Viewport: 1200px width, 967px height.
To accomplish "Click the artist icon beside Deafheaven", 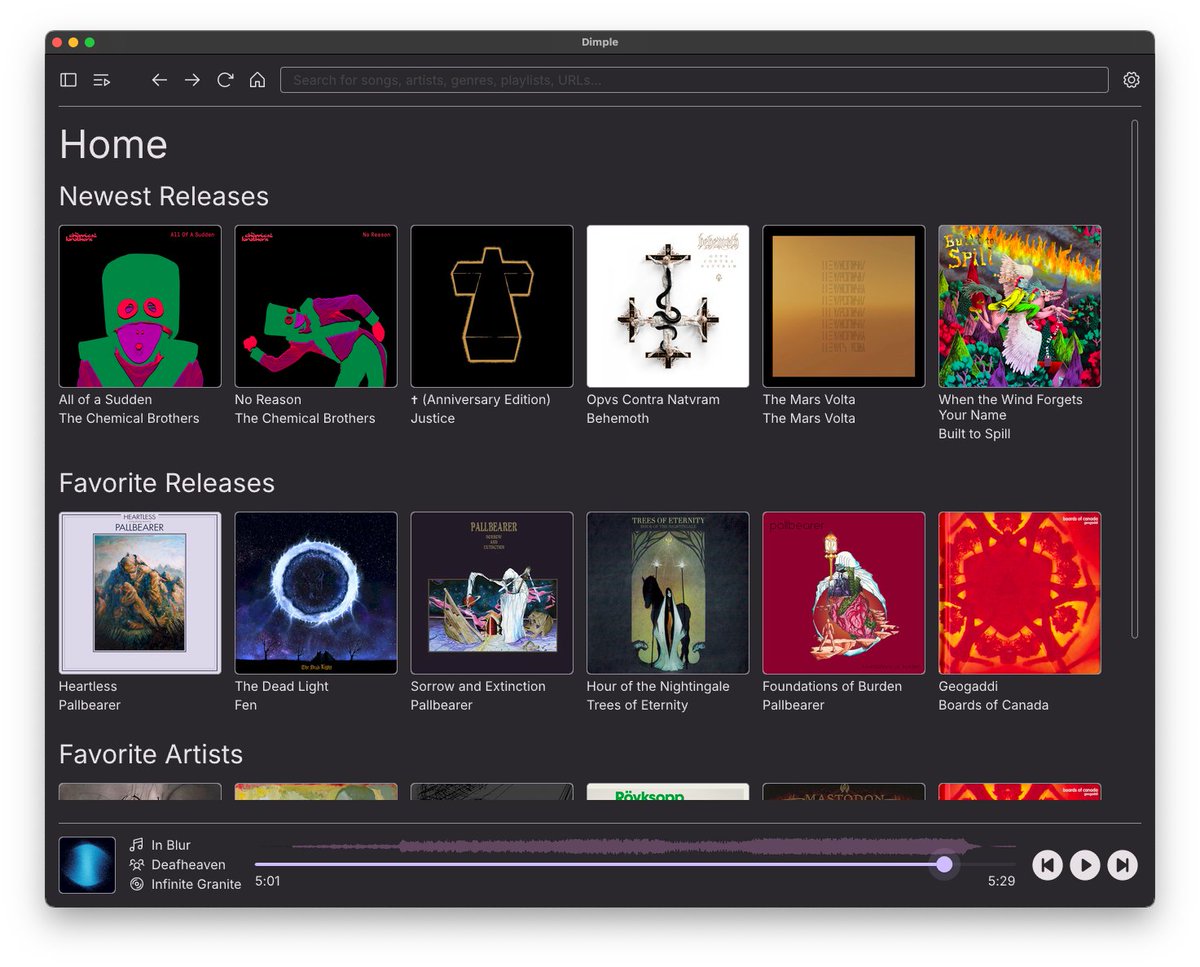I will pos(137,864).
